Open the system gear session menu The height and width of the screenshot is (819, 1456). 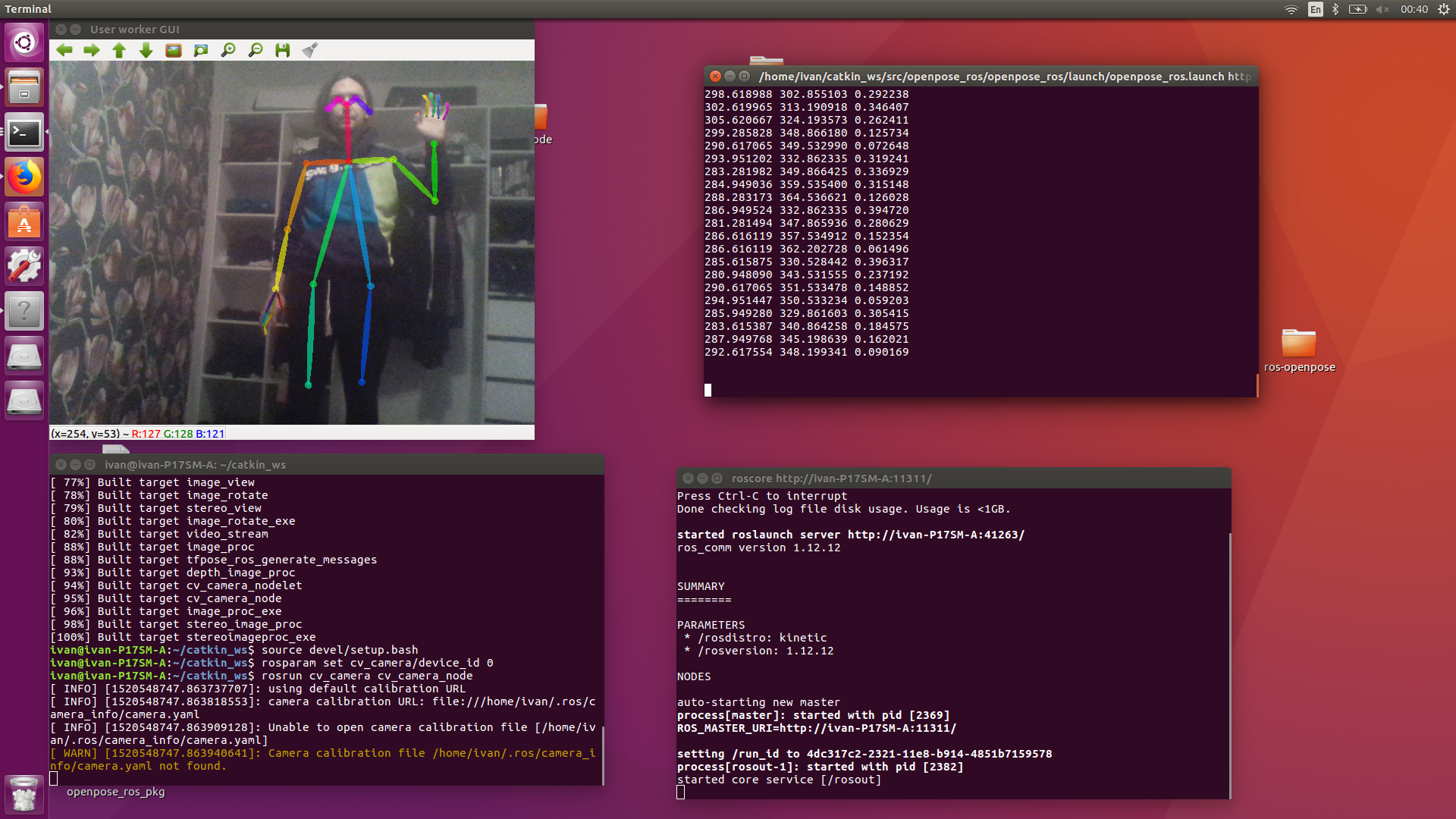(x=1444, y=9)
